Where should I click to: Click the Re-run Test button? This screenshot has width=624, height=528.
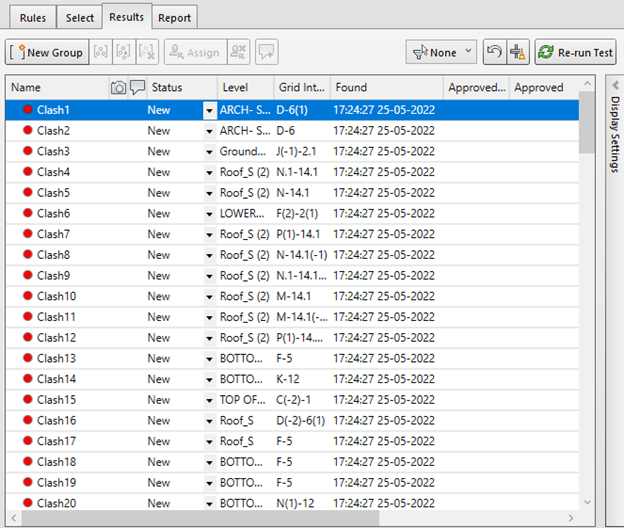point(575,52)
